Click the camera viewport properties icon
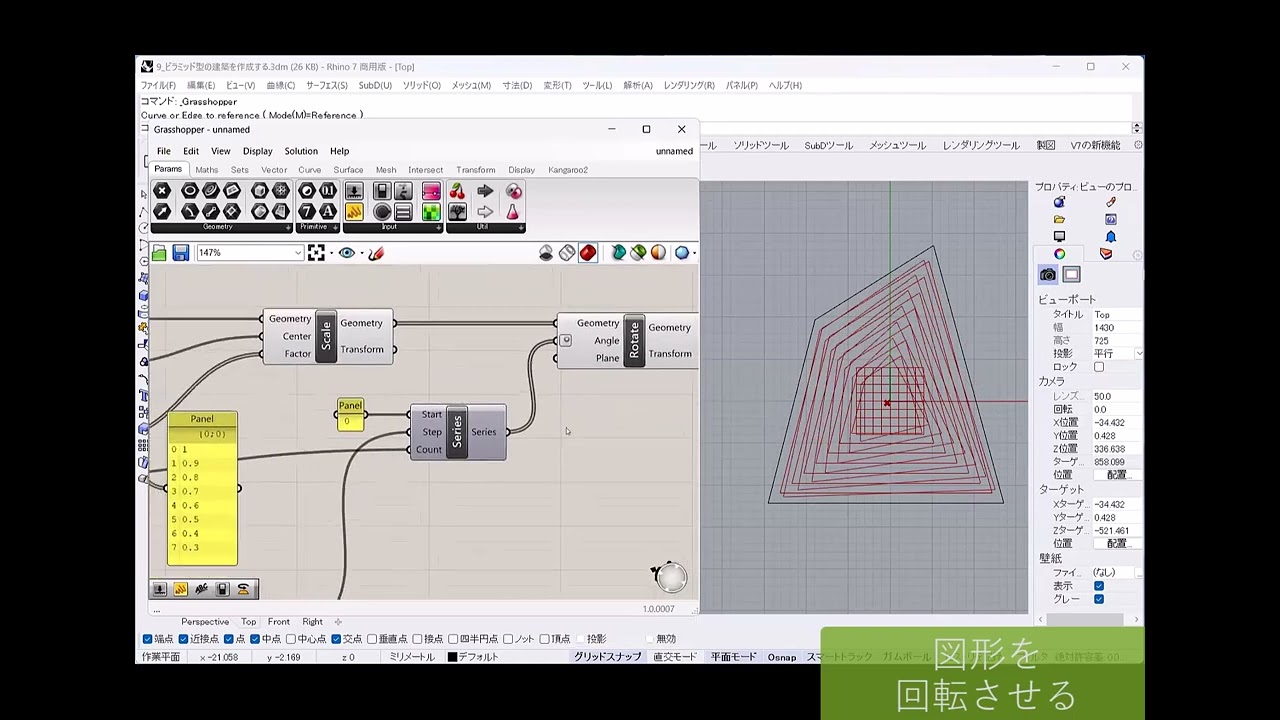 [x=1048, y=275]
